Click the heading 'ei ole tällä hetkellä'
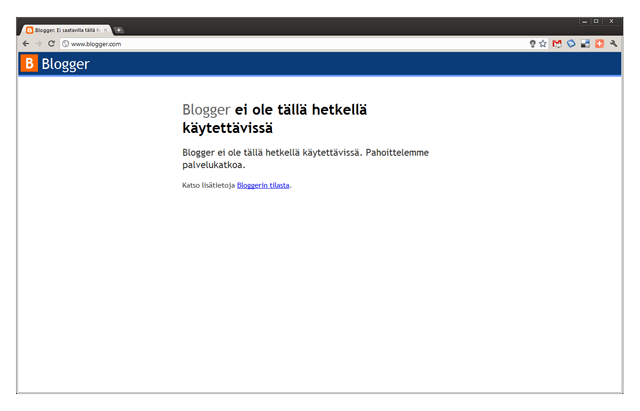Viewport: 640px width, 411px height. [301, 110]
